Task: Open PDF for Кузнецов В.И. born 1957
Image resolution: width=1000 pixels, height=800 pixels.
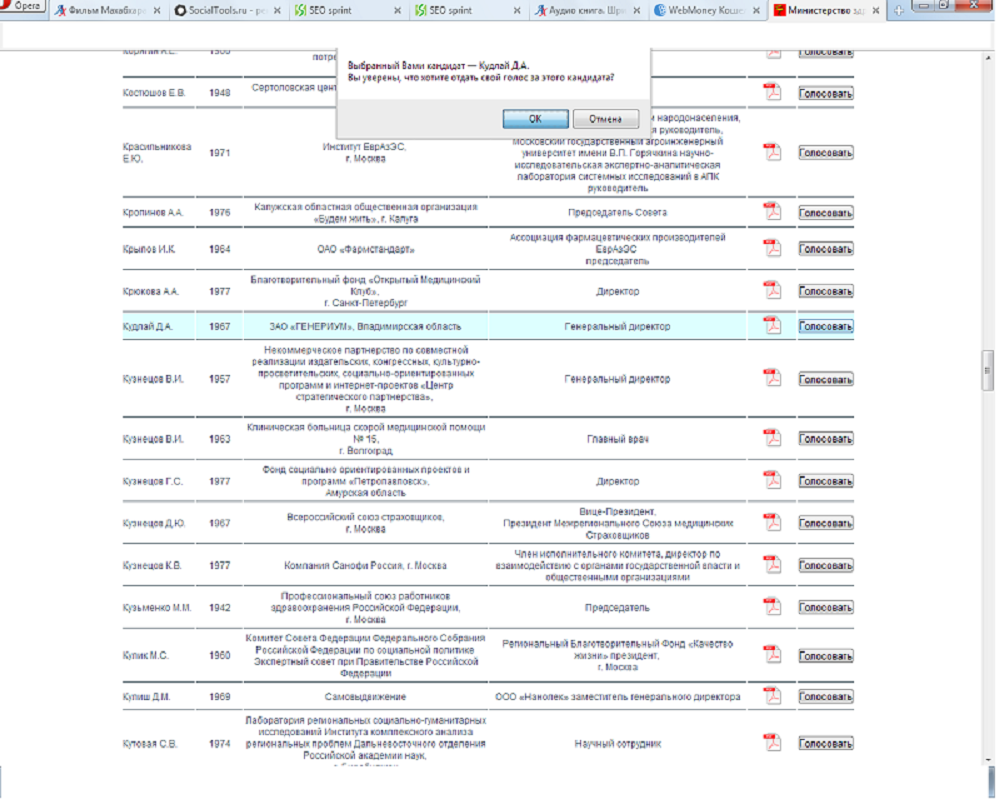Action: (x=772, y=378)
